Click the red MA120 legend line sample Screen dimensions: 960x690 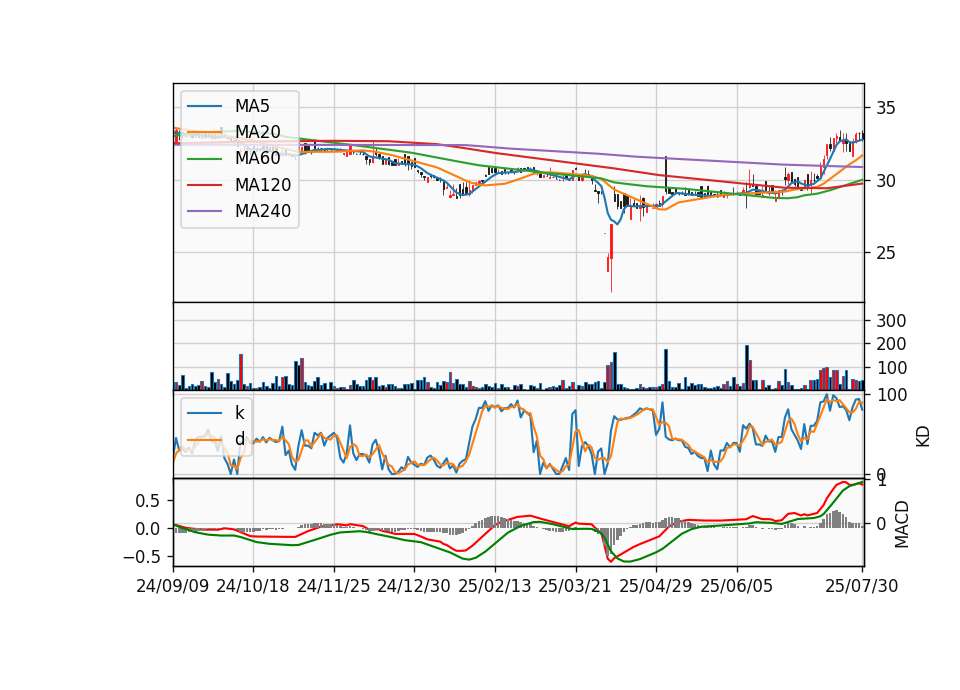[x=204, y=184]
